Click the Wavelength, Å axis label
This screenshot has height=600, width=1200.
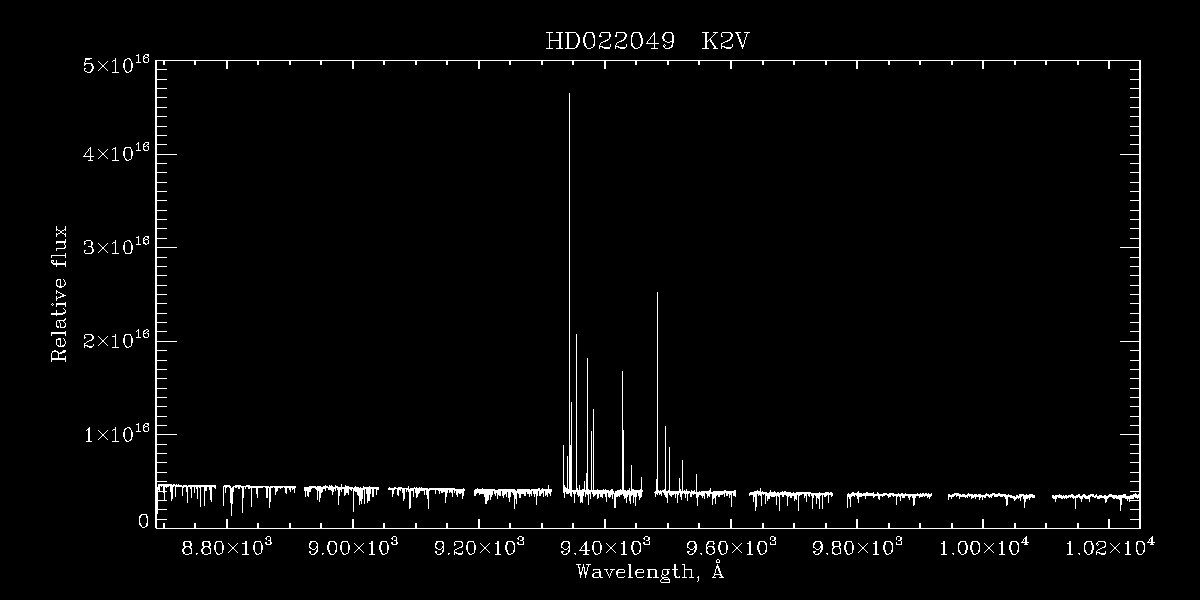click(649, 572)
